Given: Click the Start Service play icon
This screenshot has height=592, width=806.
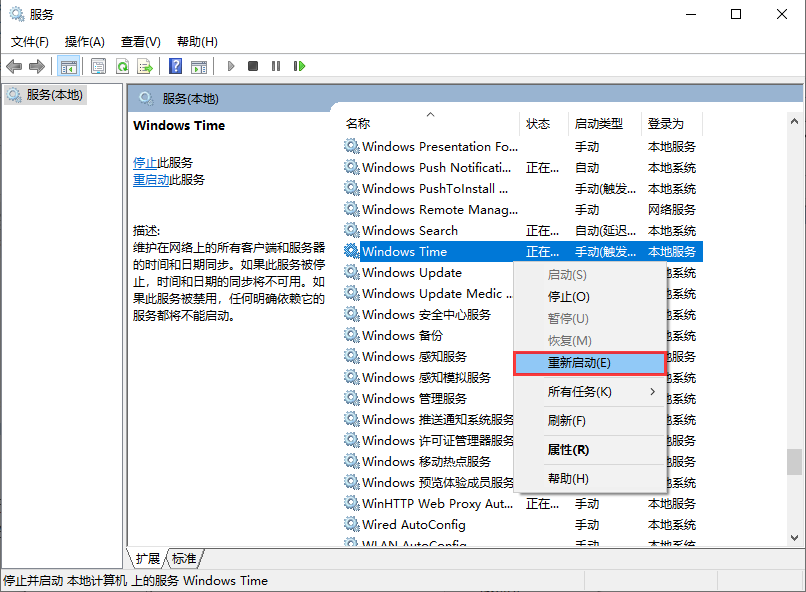Looking at the screenshot, I should (x=231, y=66).
